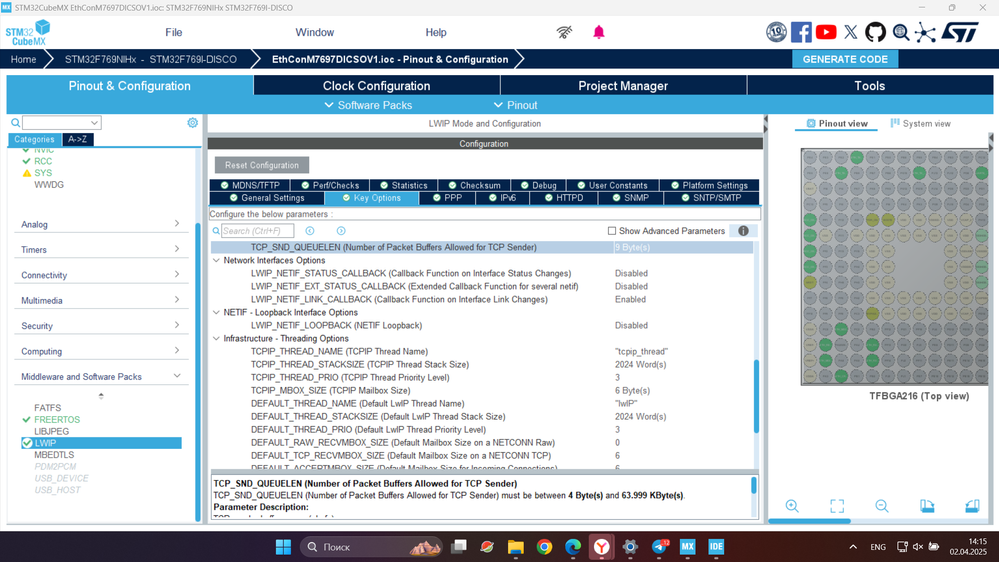The height and width of the screenshot is (562, 999).
Task: Open the YouTube icon in header
Action: 826,32
